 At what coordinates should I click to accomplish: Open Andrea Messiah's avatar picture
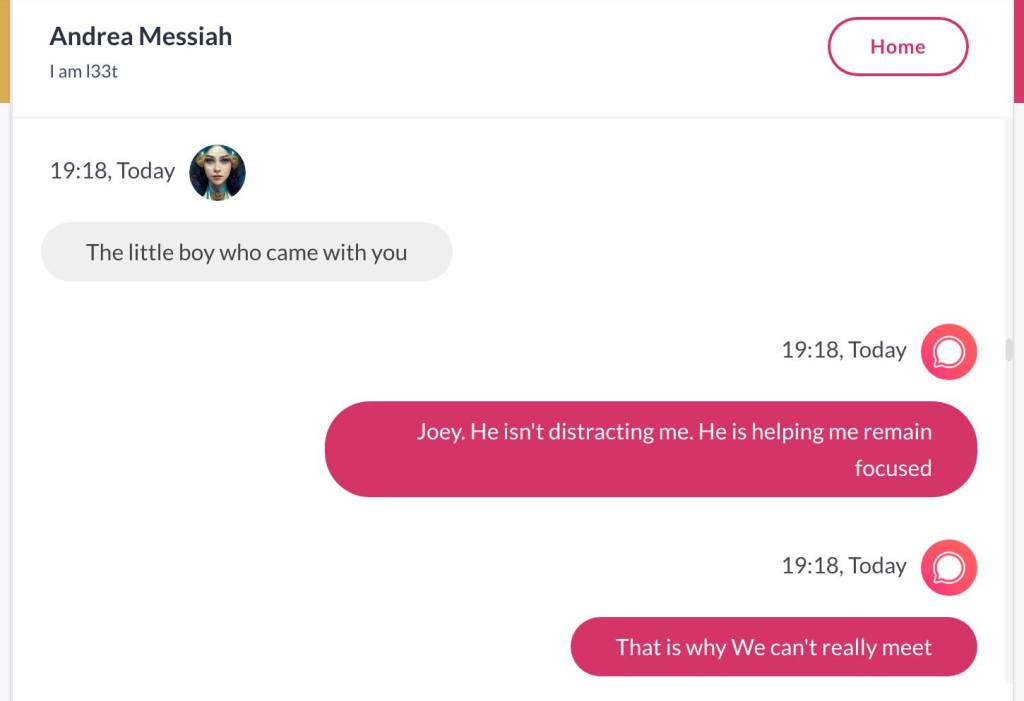click(217, 172)
